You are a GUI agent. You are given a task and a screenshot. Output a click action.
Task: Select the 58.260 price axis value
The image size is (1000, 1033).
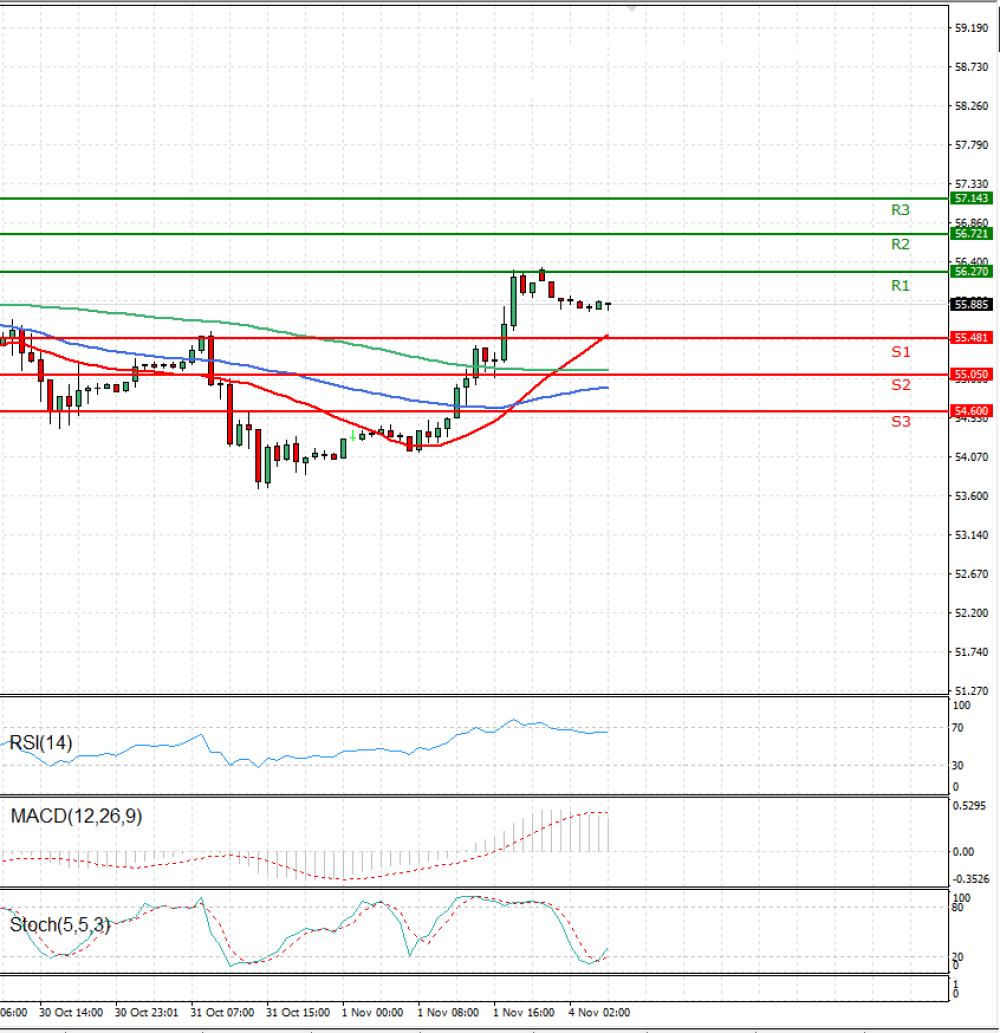point(972,106)
